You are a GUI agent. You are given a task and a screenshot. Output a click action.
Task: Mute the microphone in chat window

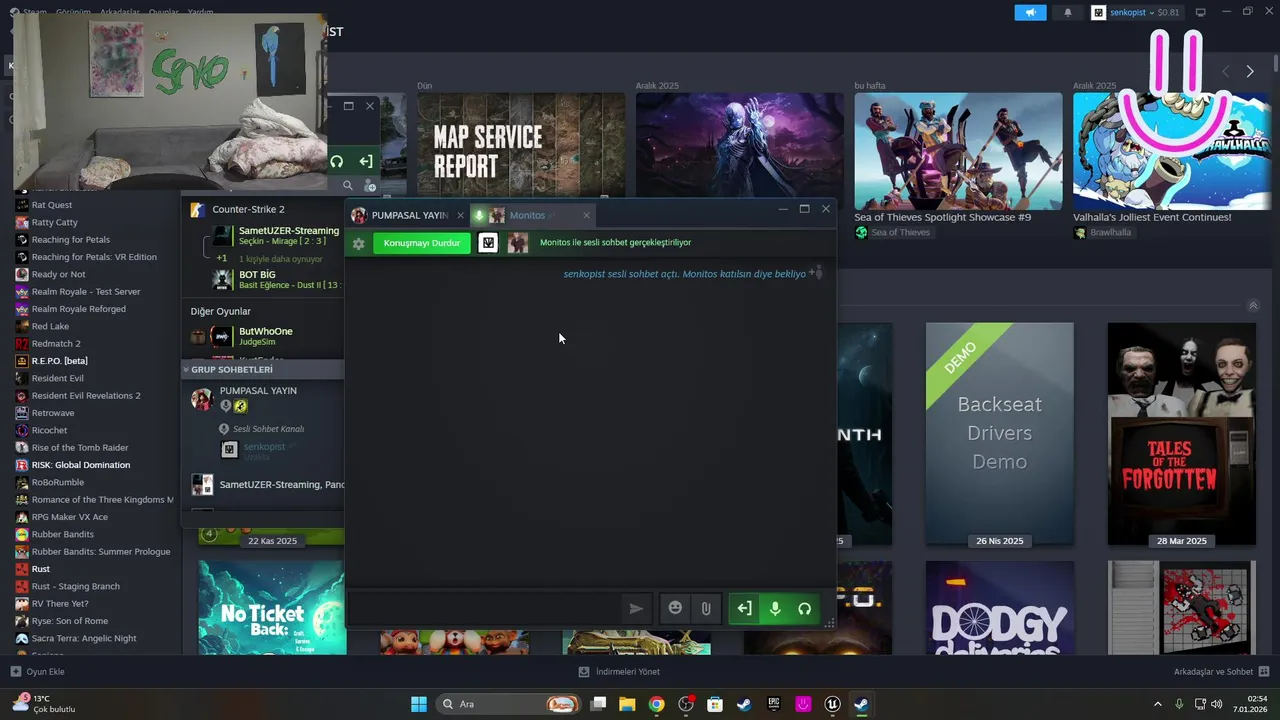[x=775, y=608]
